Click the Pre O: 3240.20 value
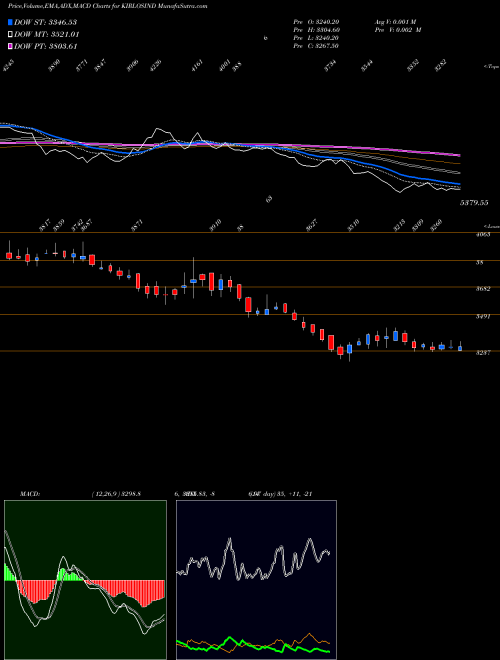This screenshot has height=660, width=500. click(x=316, y=22)
